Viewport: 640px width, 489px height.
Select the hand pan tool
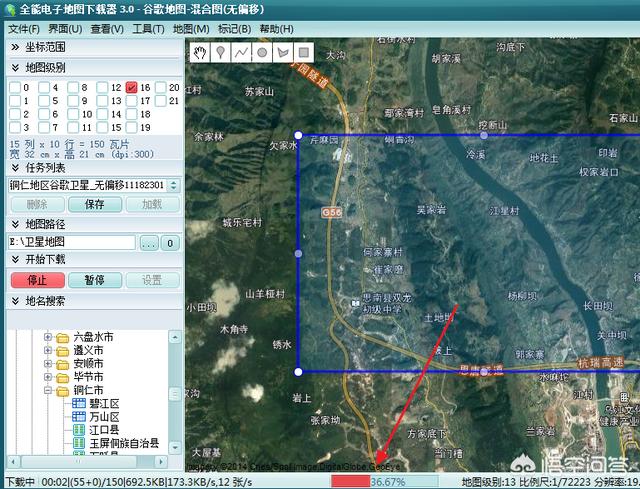pyautogui.click(x=200, y=53)
